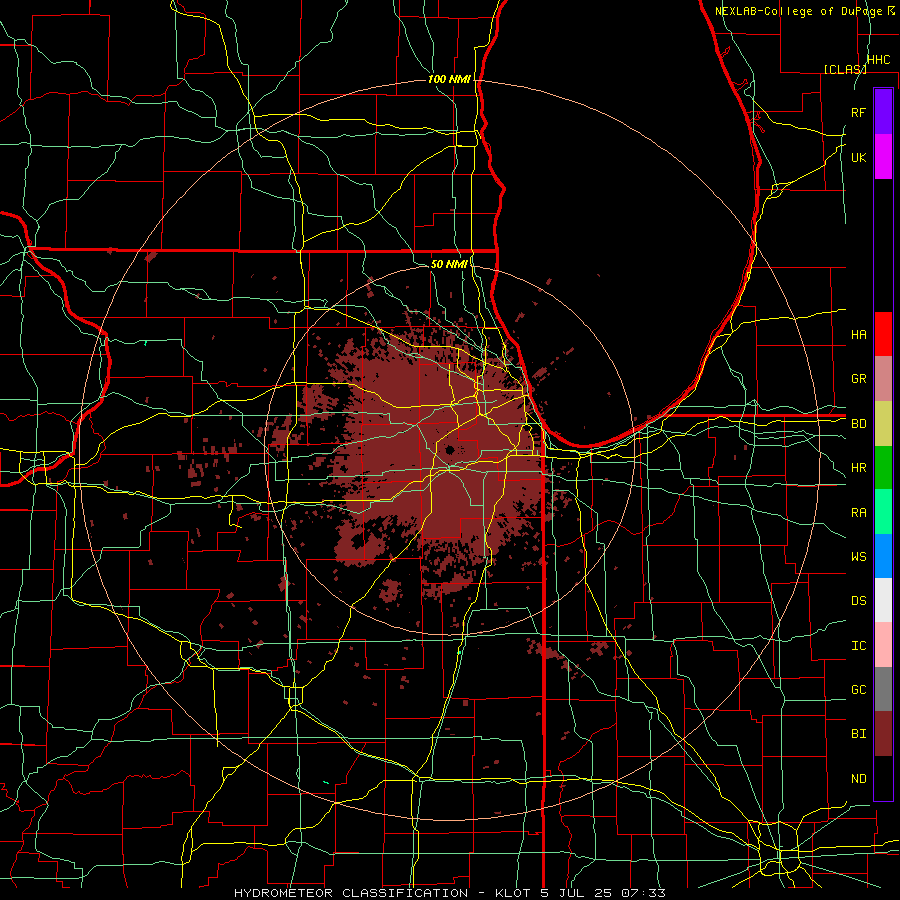
Task: Click the light pink IC color swatch
Action: pos(883,645)
